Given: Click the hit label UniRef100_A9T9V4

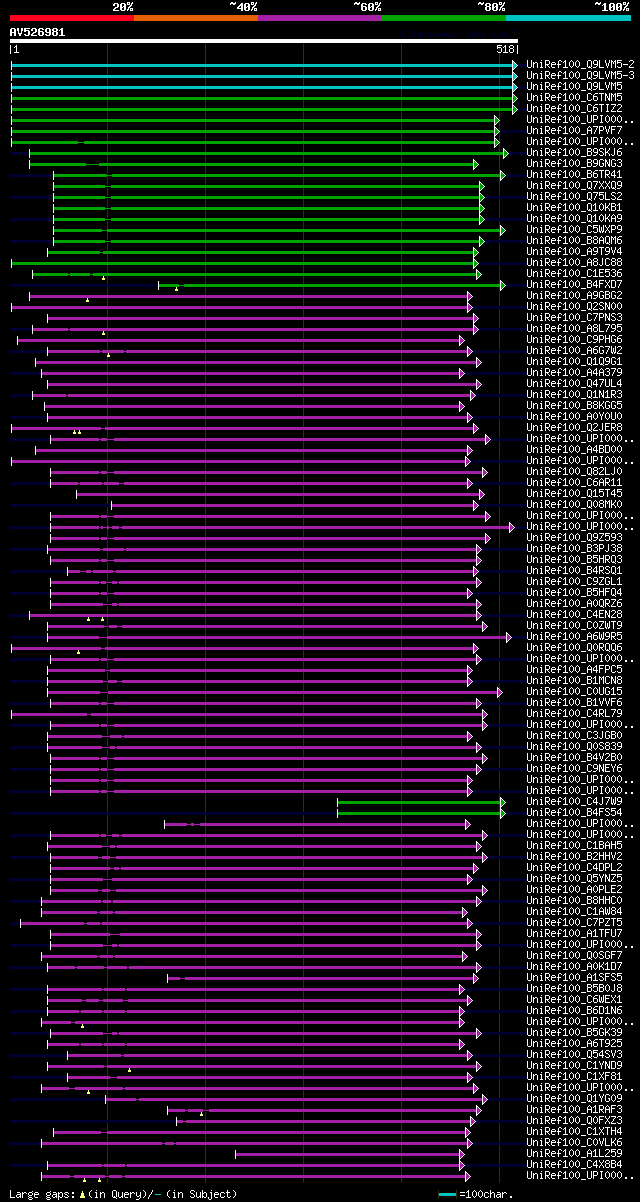Looking at the screenshot, I should click(575, 251).
